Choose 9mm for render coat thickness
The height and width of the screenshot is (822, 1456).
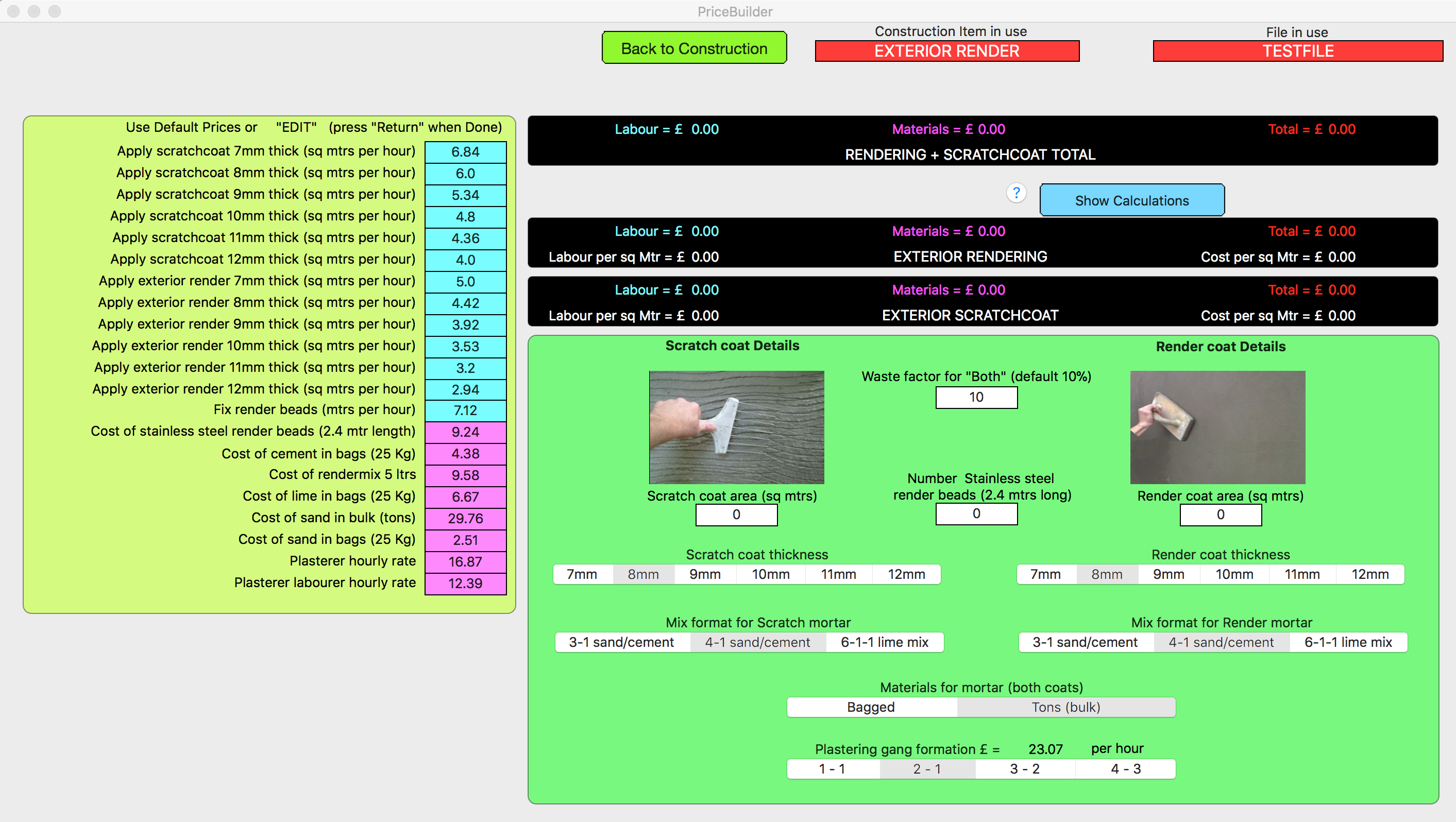coord(1169,574)
